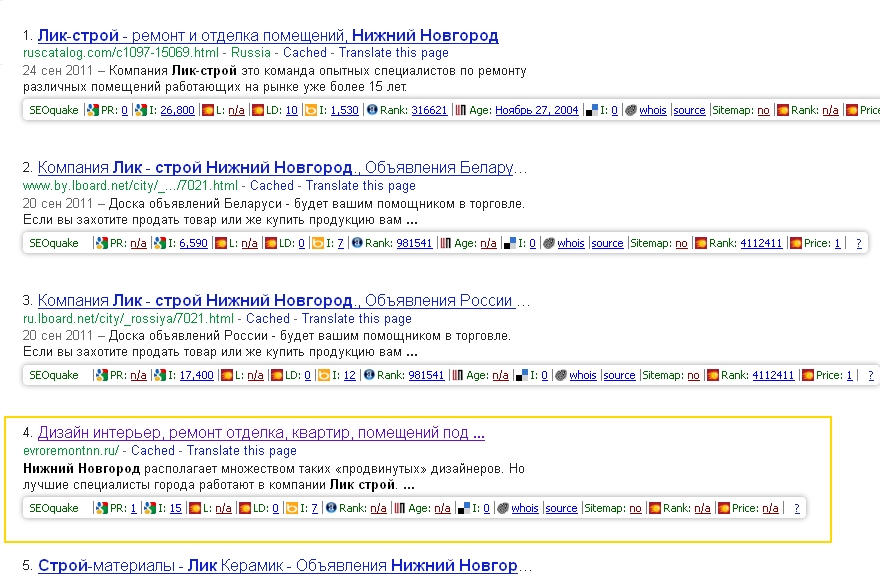Open Cached link for ru.lboard.net result
This screenshot has height=577, width=880.
pyautogui.click(x=268, y=319)
